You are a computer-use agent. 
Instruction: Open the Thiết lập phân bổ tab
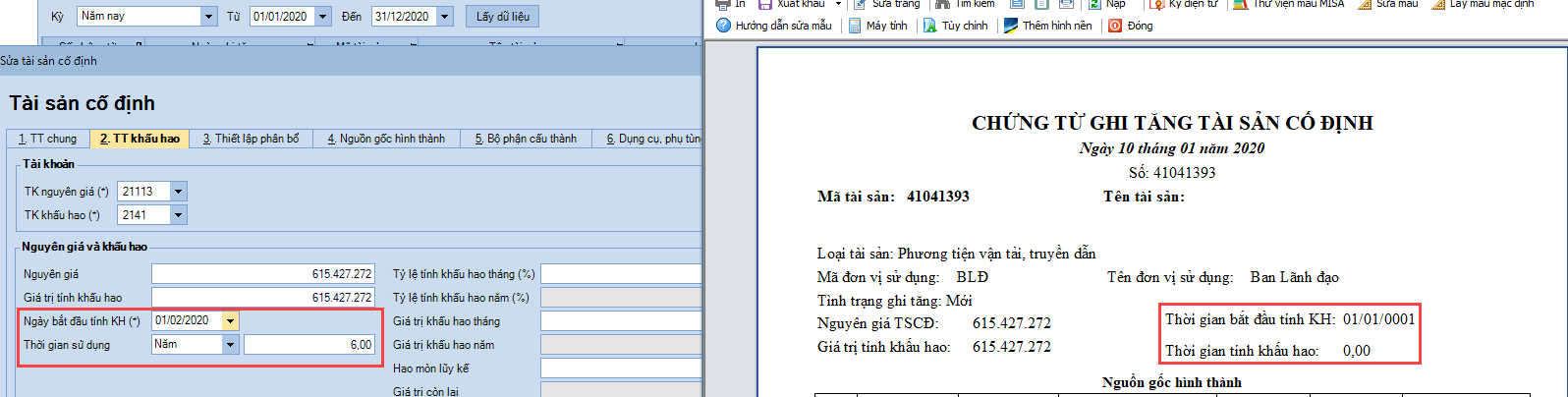(x=252, y=139)
